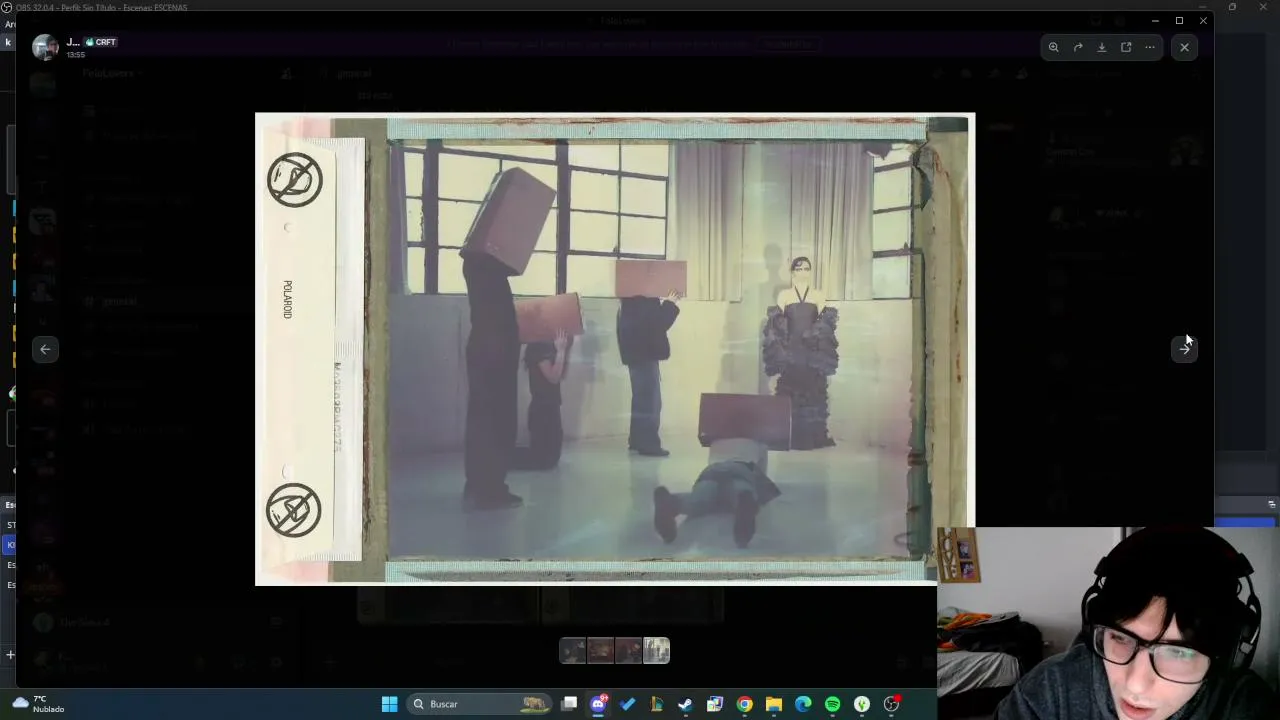Open the weather widget showing 7°C Nublado

tap(38, 704)
